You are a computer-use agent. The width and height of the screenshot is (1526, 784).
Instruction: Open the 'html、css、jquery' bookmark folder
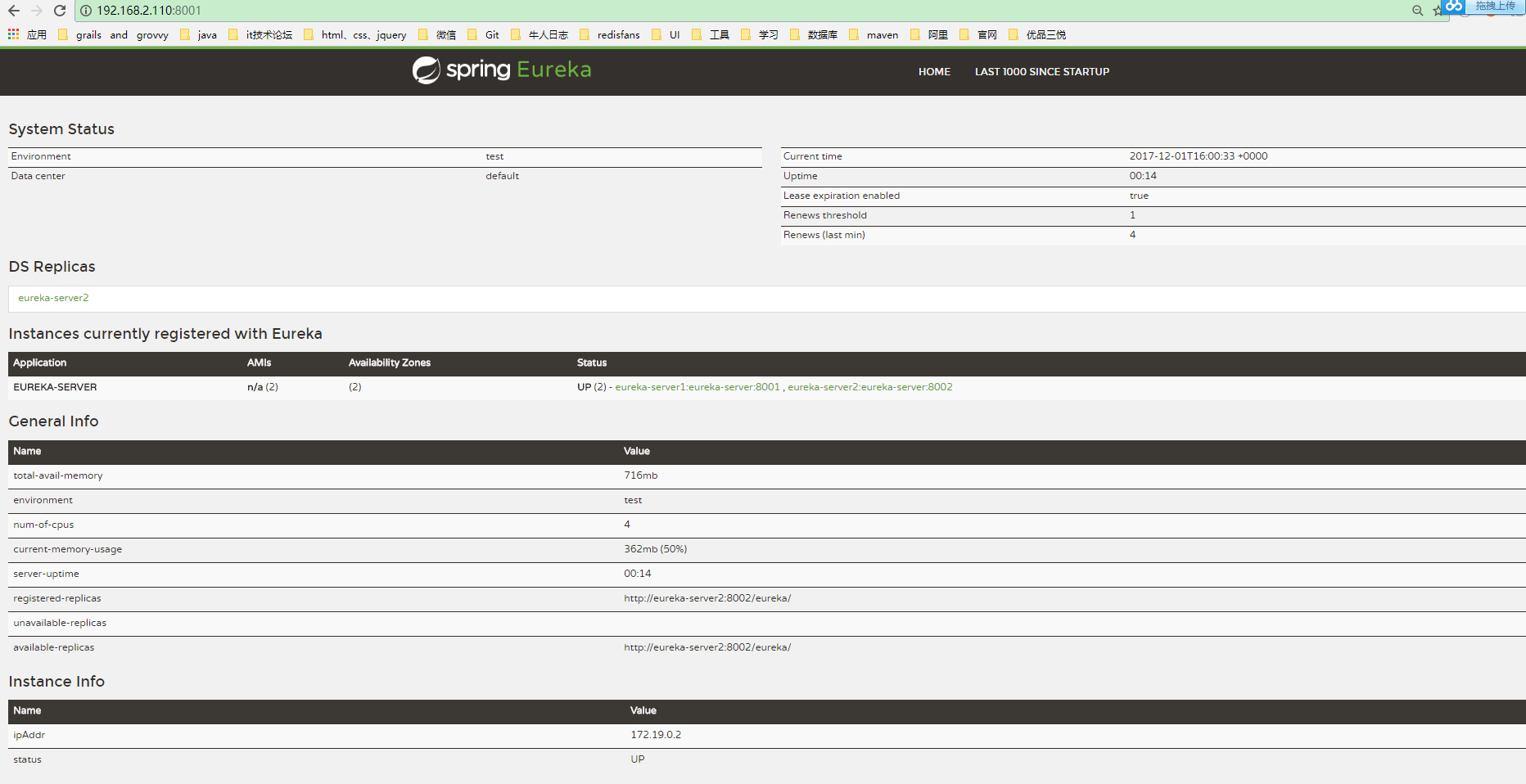(355, 34)
